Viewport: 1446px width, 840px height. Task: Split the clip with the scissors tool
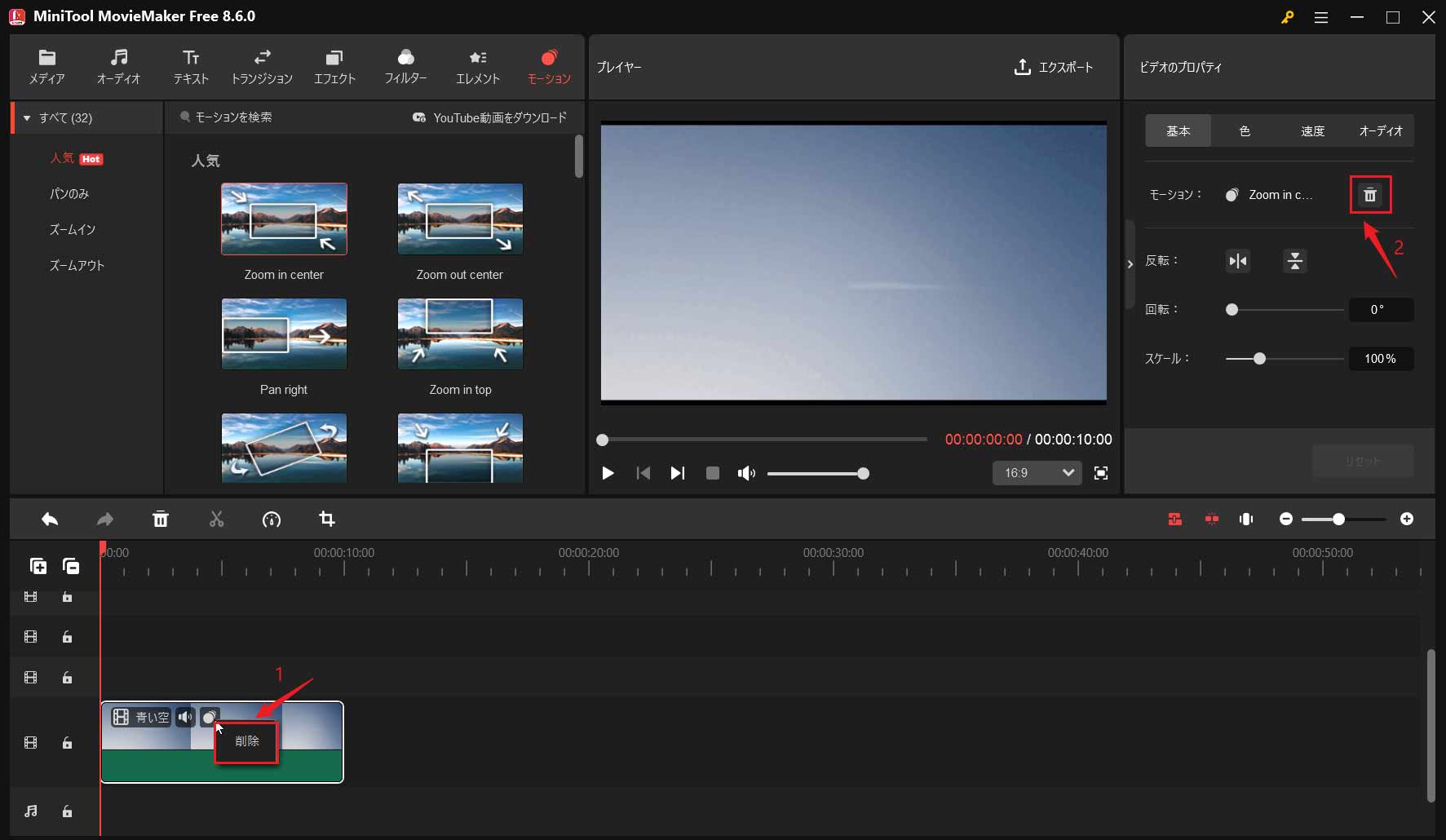click(x=216, y=519)
